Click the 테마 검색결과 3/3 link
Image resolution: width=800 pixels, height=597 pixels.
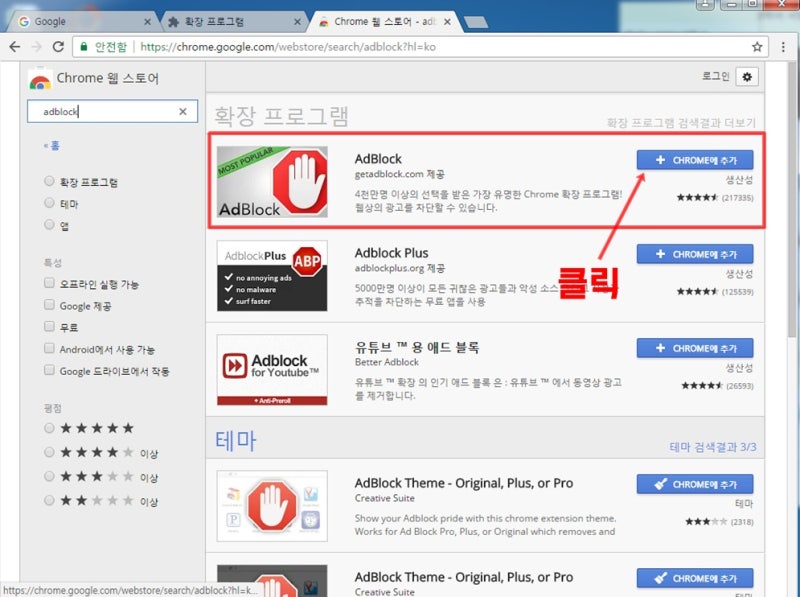(713, 447)
